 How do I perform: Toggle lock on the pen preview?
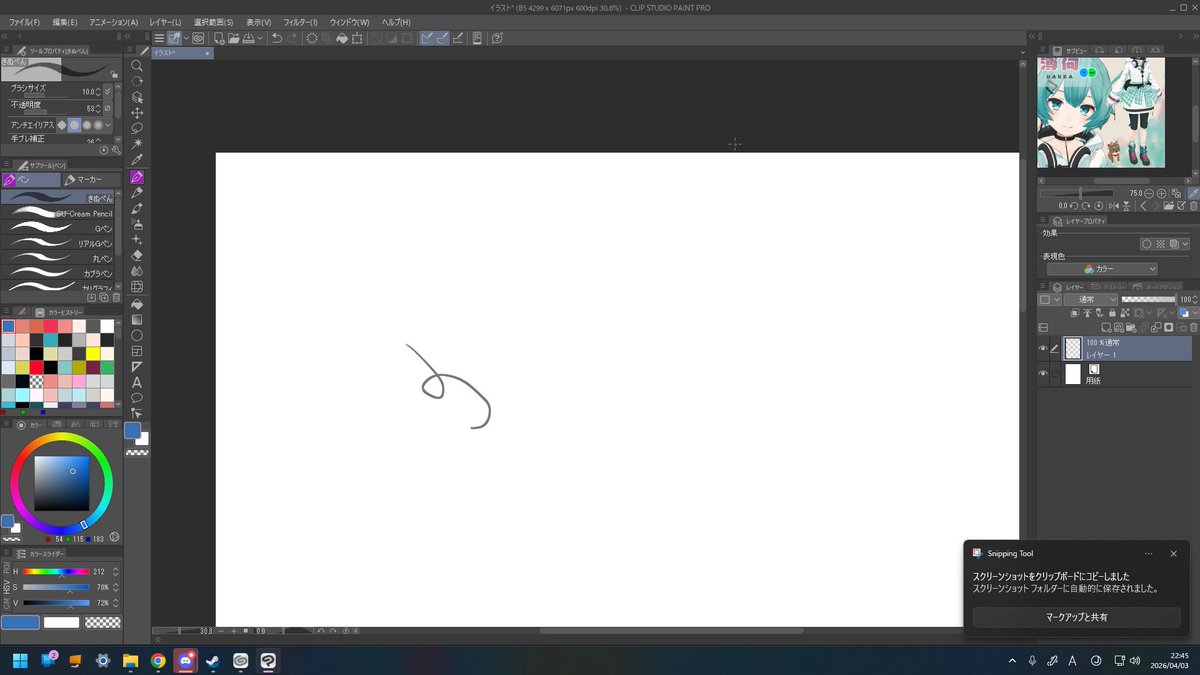(x=114, y=74)
